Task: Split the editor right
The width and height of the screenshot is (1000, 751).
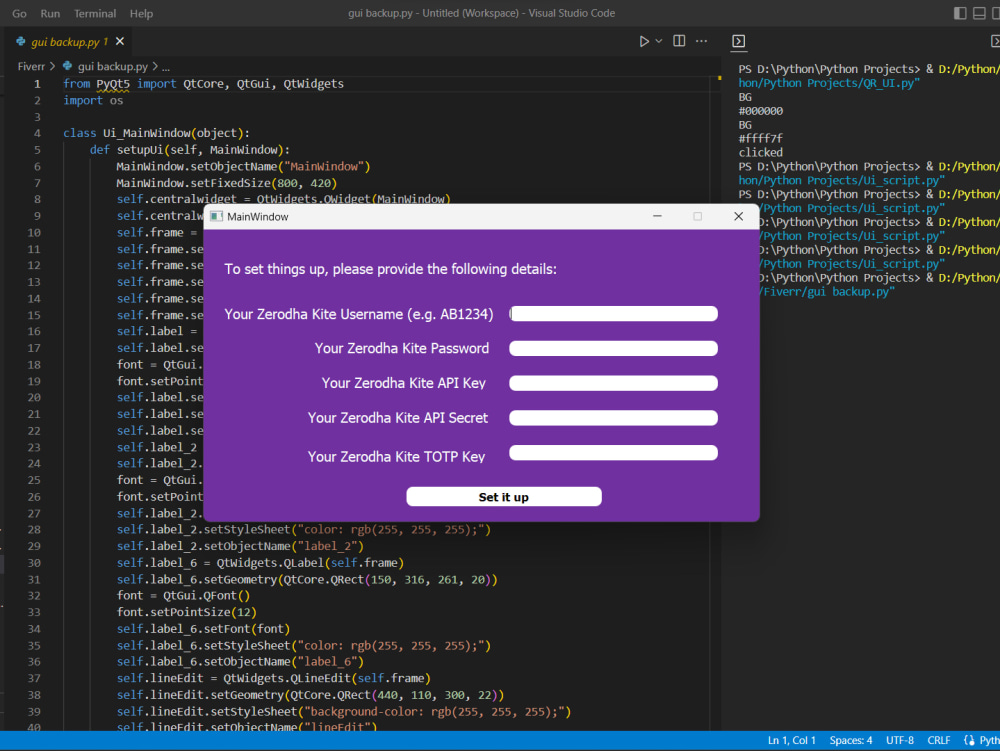Action: pos(679,41)
